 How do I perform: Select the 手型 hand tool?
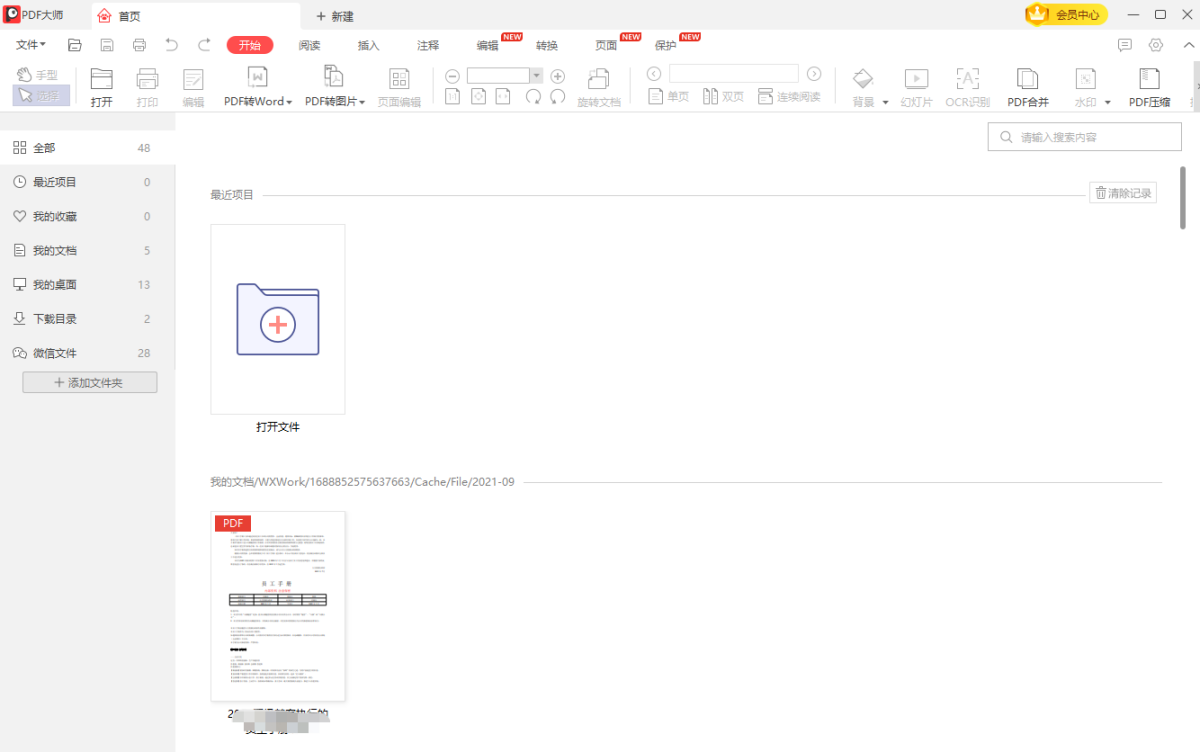[36, 75]
